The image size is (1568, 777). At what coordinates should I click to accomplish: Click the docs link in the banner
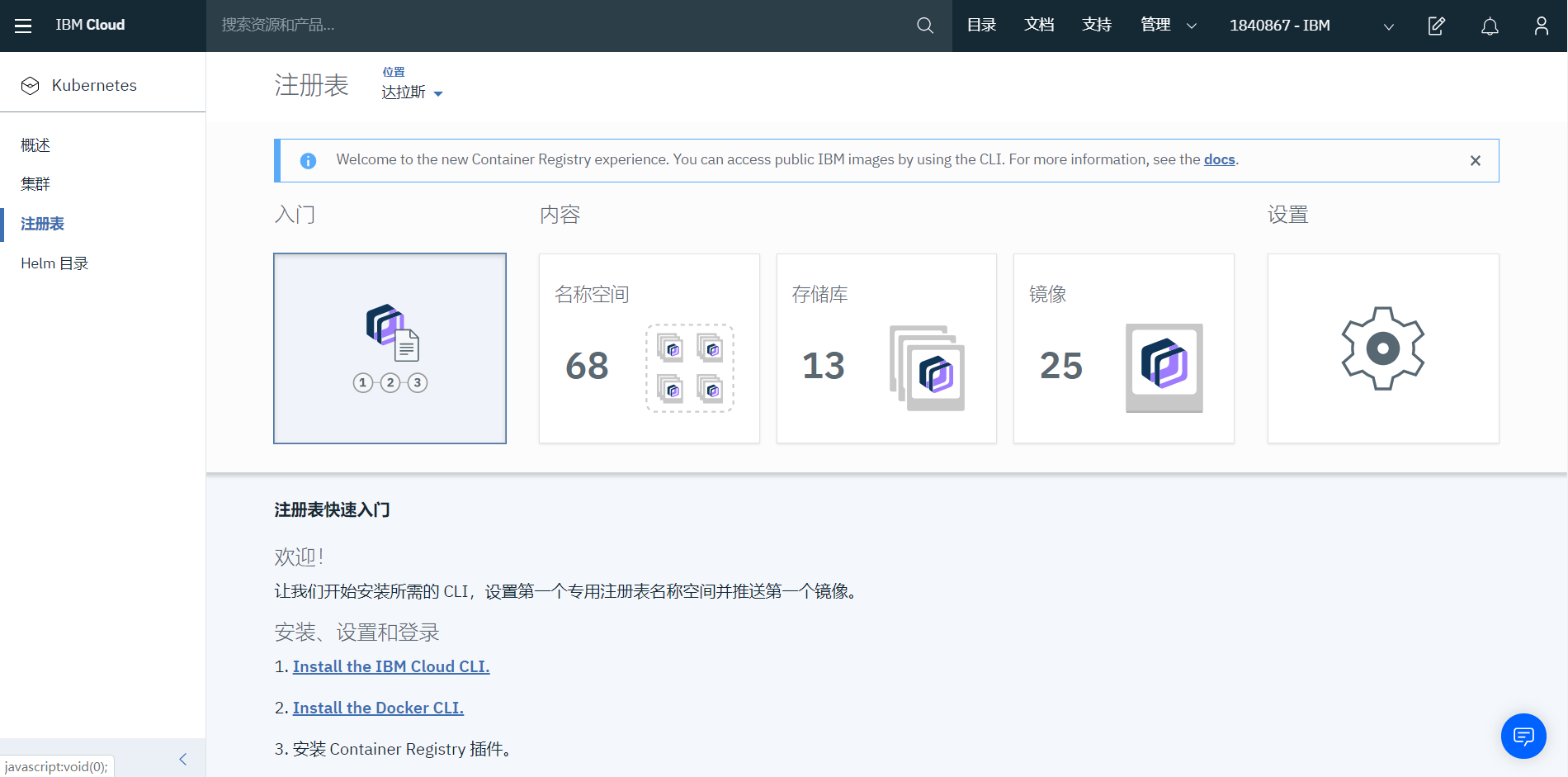click(1219, 160)
